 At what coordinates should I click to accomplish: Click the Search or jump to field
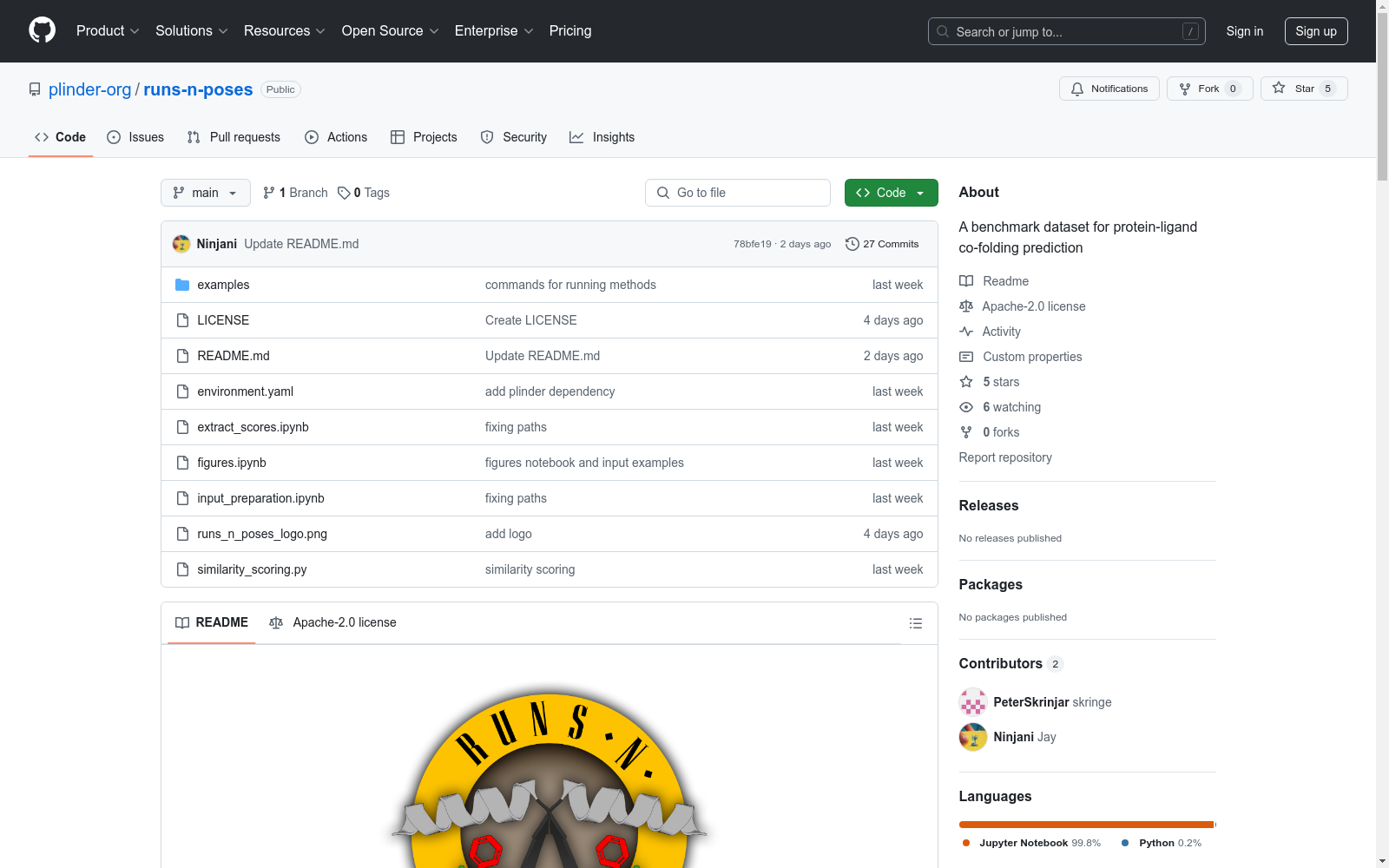1066,31
